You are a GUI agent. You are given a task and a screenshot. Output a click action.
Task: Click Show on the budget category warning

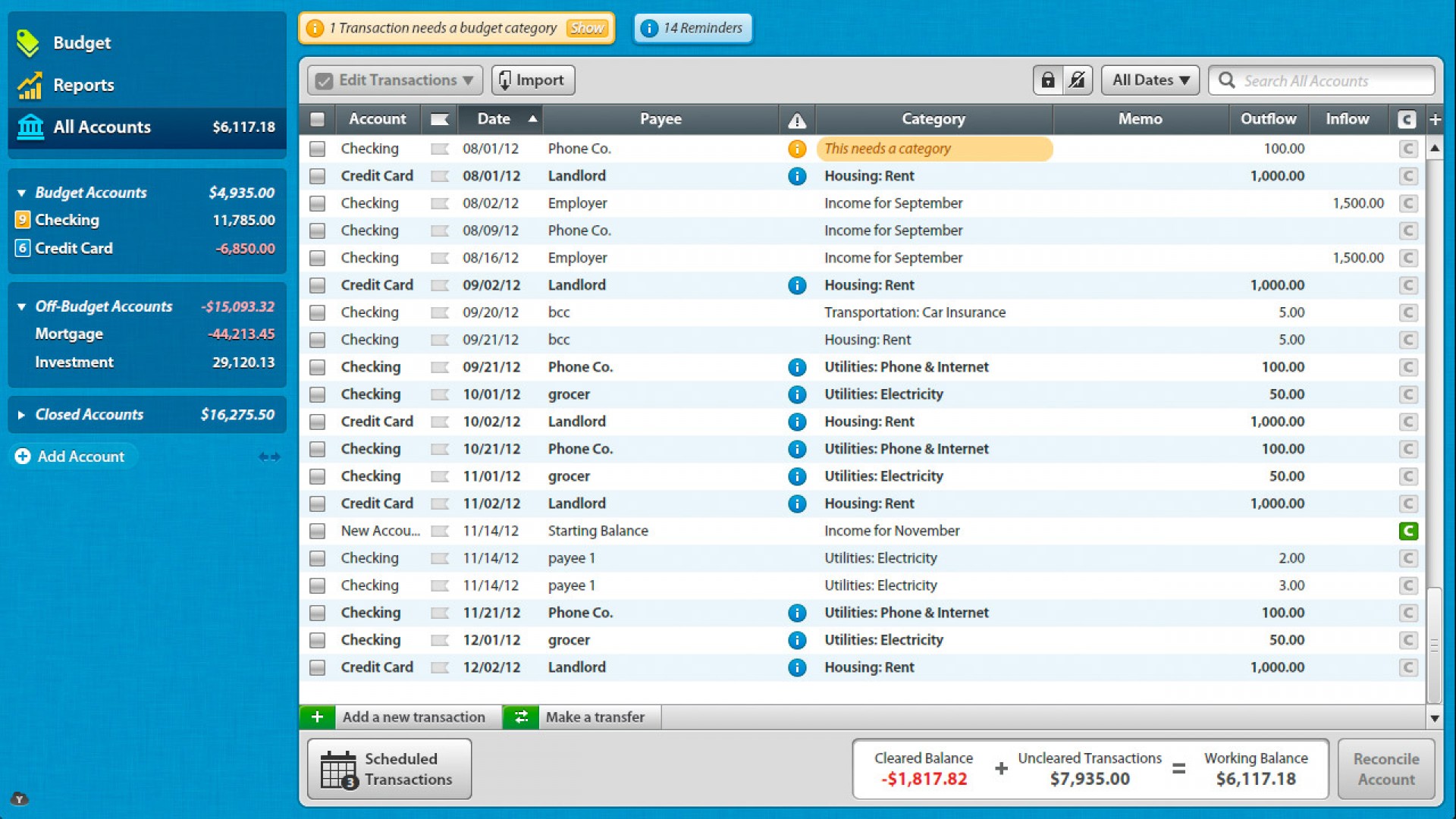pyautogui.click(x=587, y=28)
